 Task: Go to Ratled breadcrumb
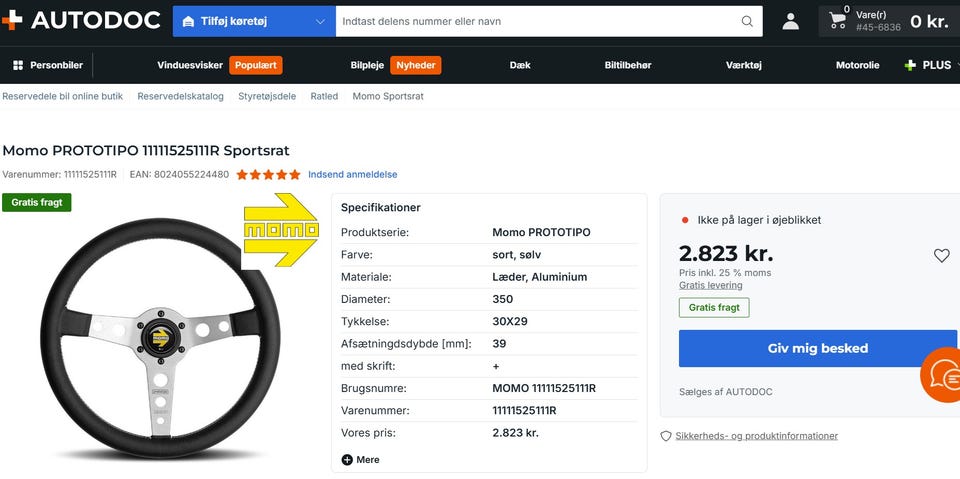324,96
